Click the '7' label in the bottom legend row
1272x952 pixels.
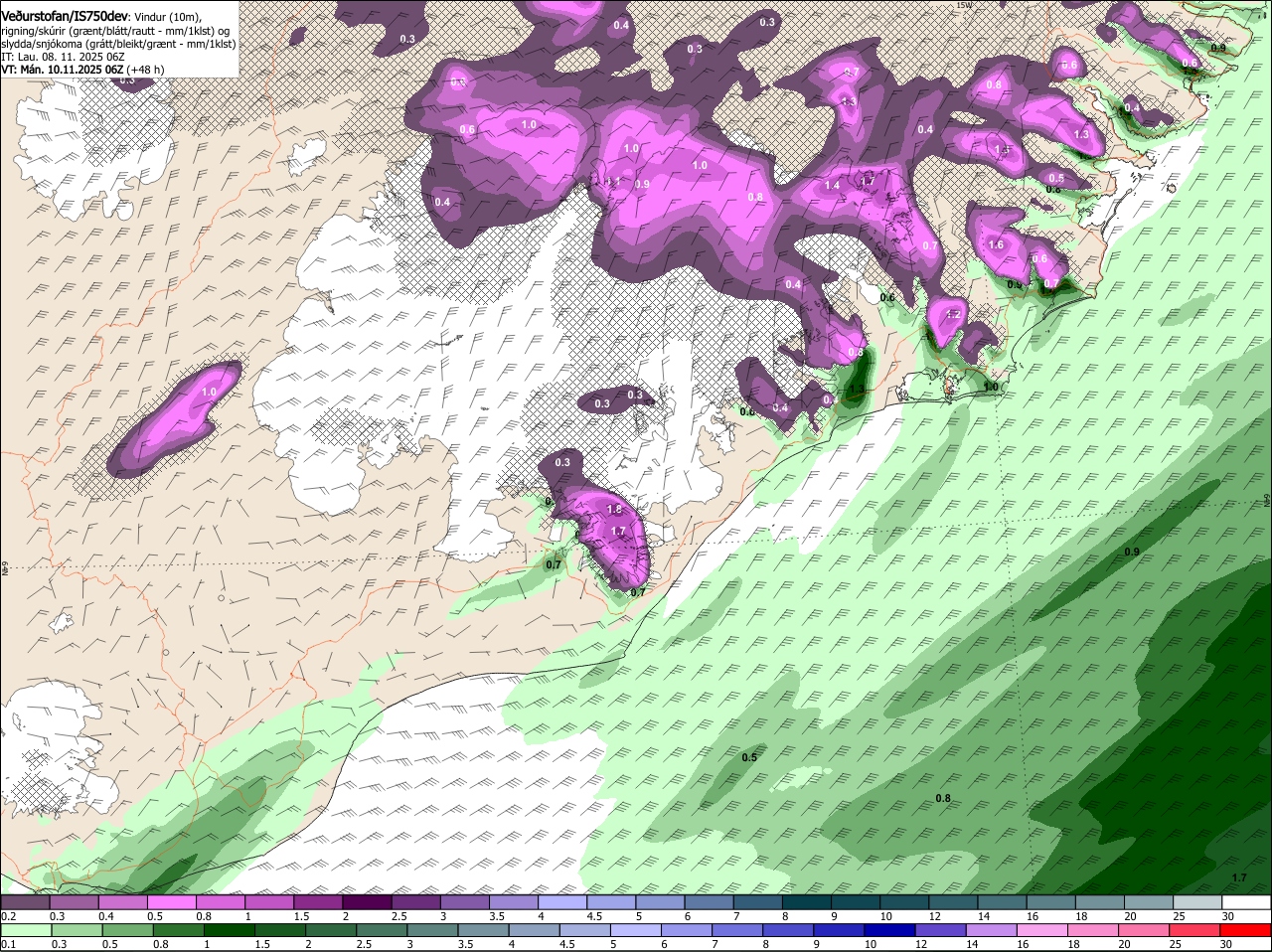(715, 944)
